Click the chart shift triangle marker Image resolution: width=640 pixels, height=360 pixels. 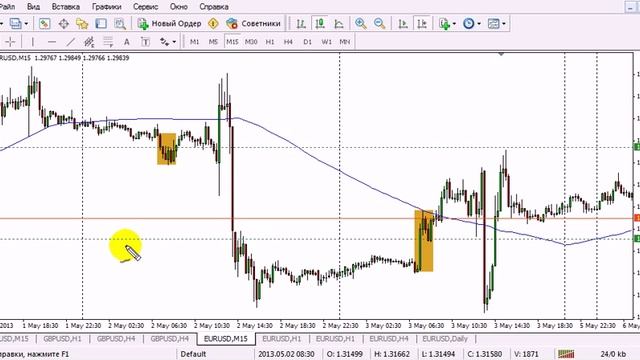tap(501, 54)
